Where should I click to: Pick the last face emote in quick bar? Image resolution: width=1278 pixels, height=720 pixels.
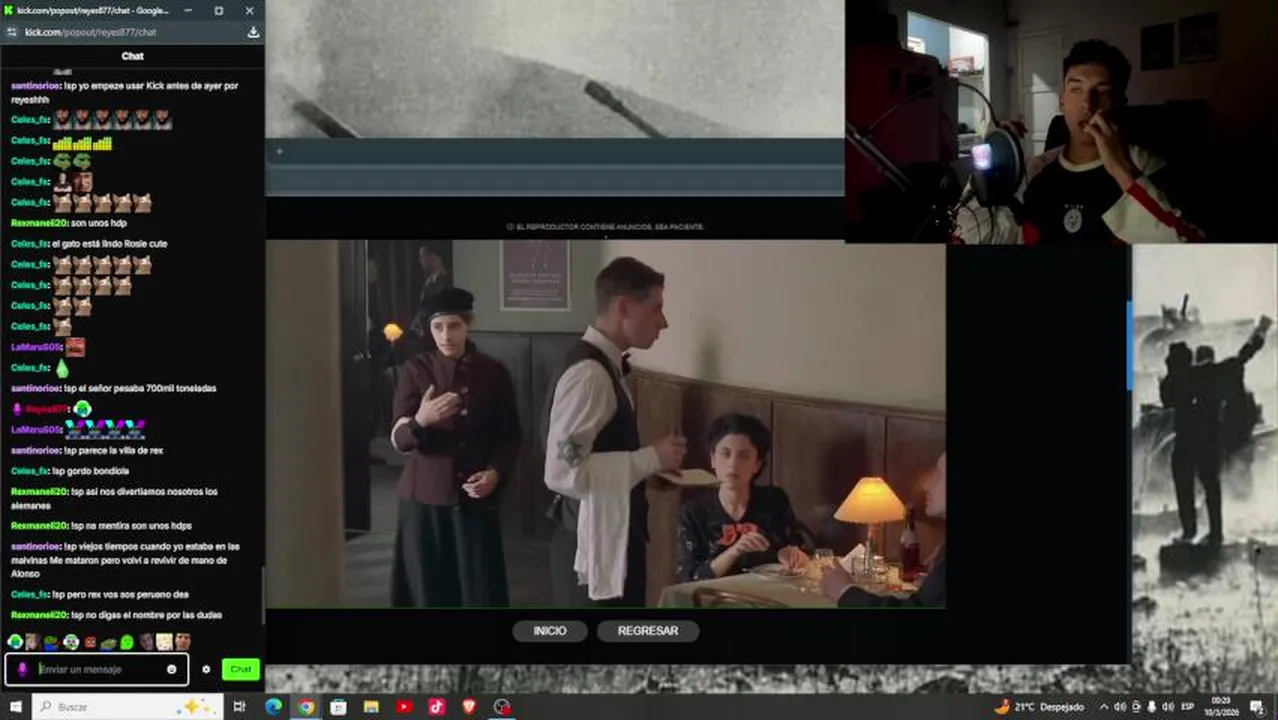(183, 642)
